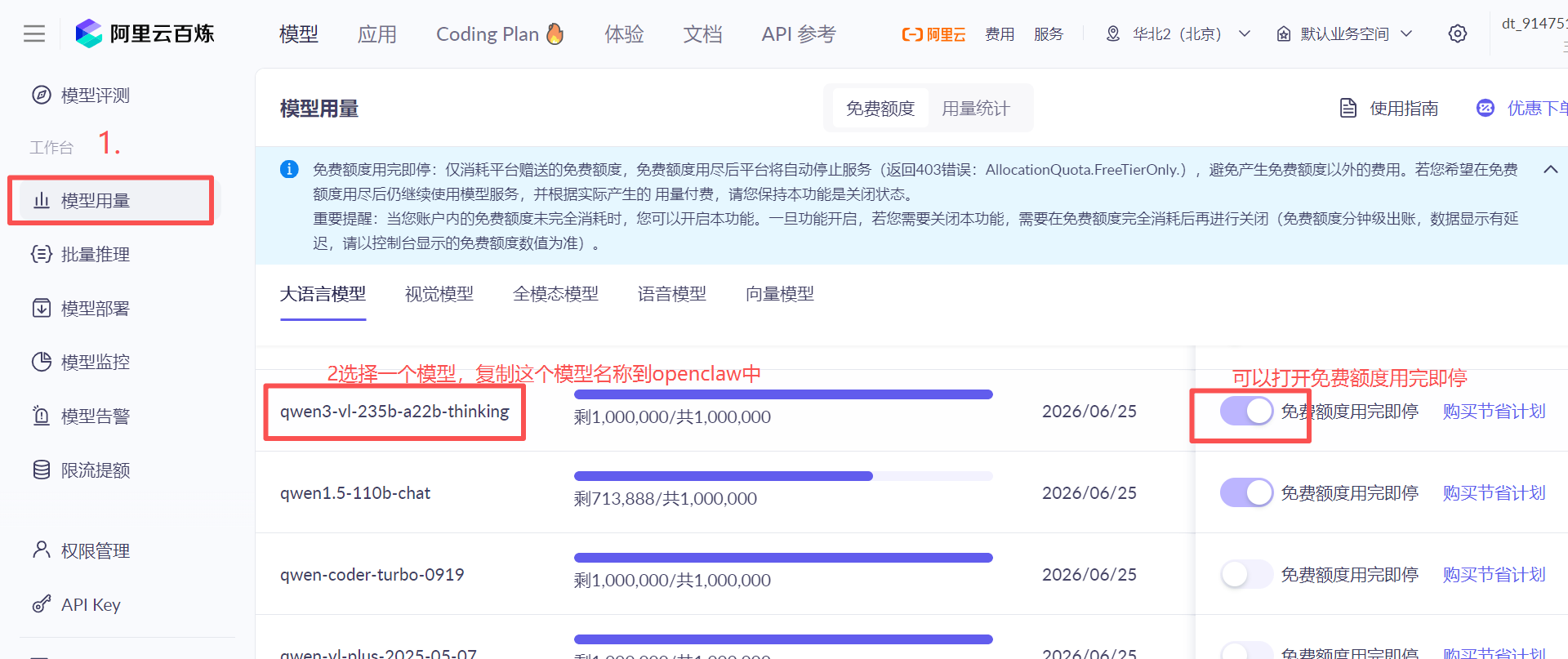The height and width of the screenshot is (659, 1568).
Task: Open the API 参考 top menu
Action: pyautogui.click(x=799, y=34)
